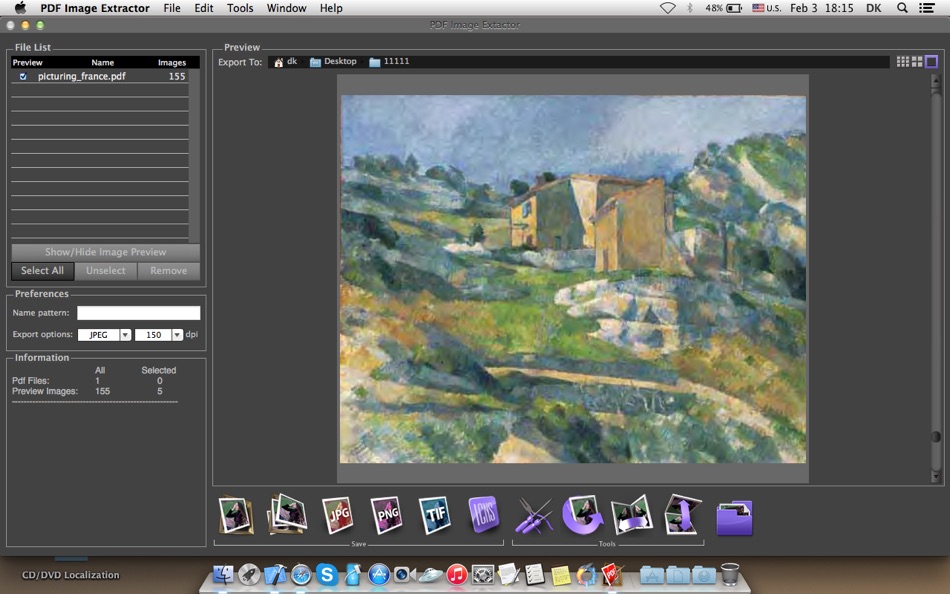Open the 150 dpi resolution dropdown

pyautogui.click(x=177, y=335)
